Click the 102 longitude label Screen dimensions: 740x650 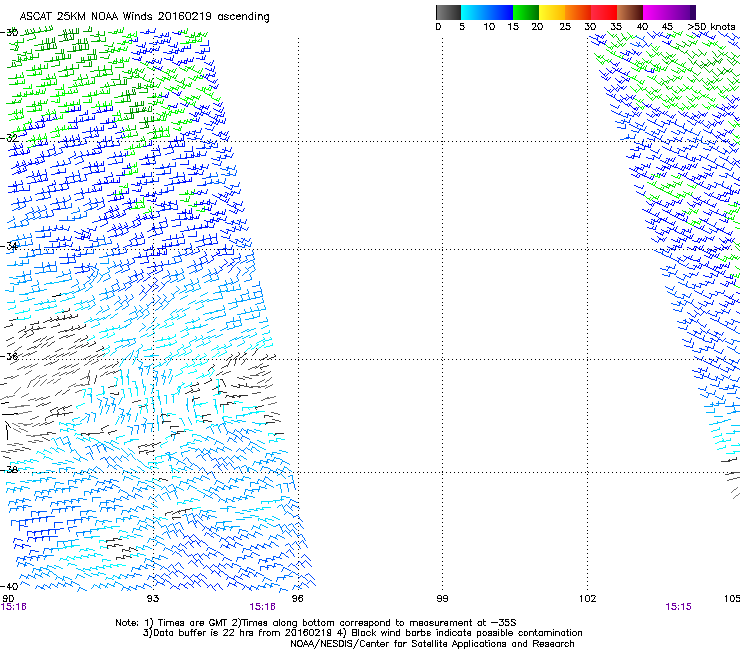(588, 598)
